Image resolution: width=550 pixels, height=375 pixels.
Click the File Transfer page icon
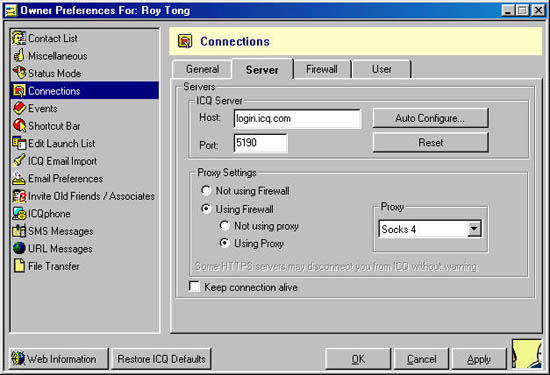(19, 266)
